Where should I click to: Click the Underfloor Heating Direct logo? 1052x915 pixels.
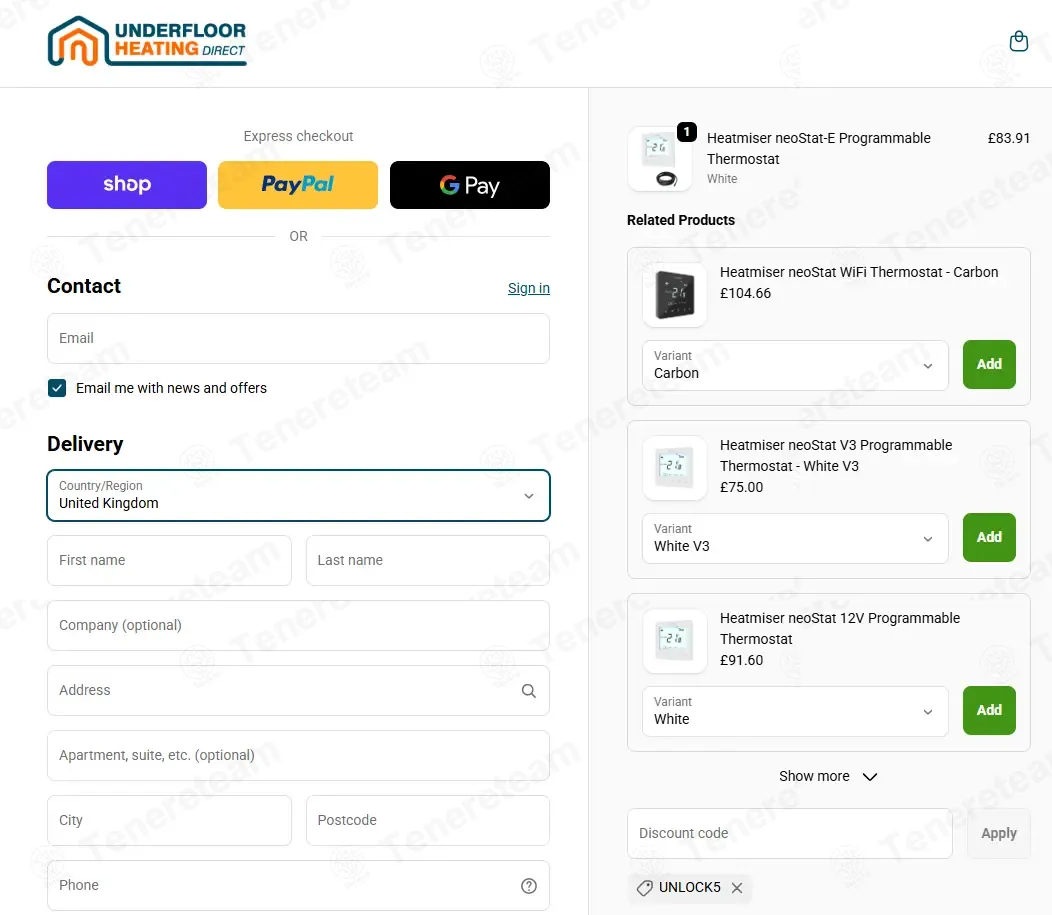click(147, 42)
